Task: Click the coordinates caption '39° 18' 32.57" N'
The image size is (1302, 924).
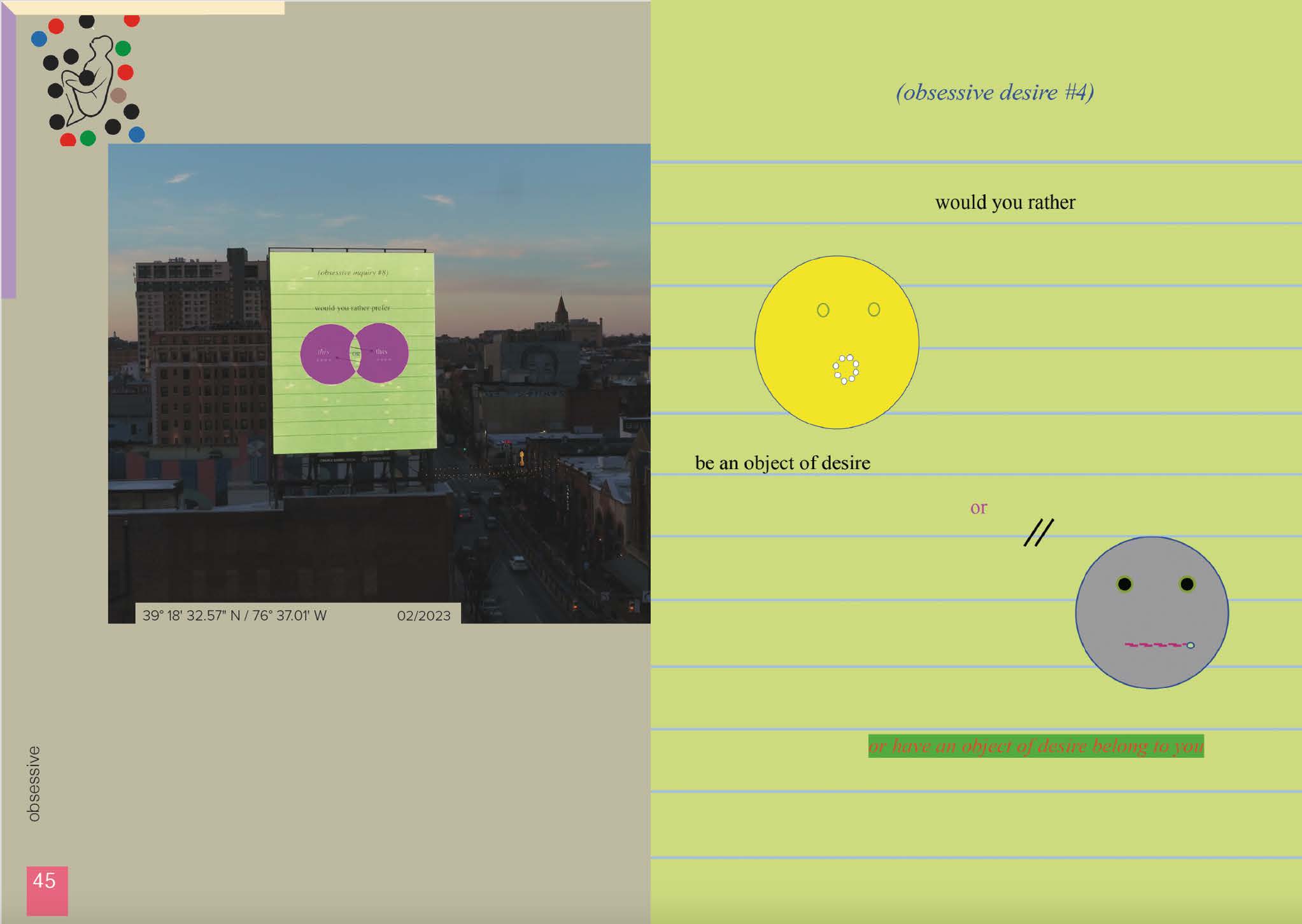Action: click(234, 615)
